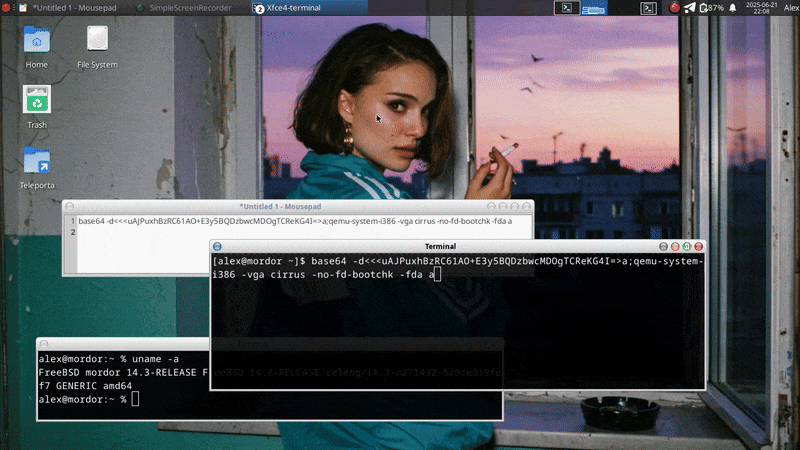Focus the Mousepad title "*Untitled 1 - Mousepad"
This screenshot has height=450, width=800.
coord(280,207)
